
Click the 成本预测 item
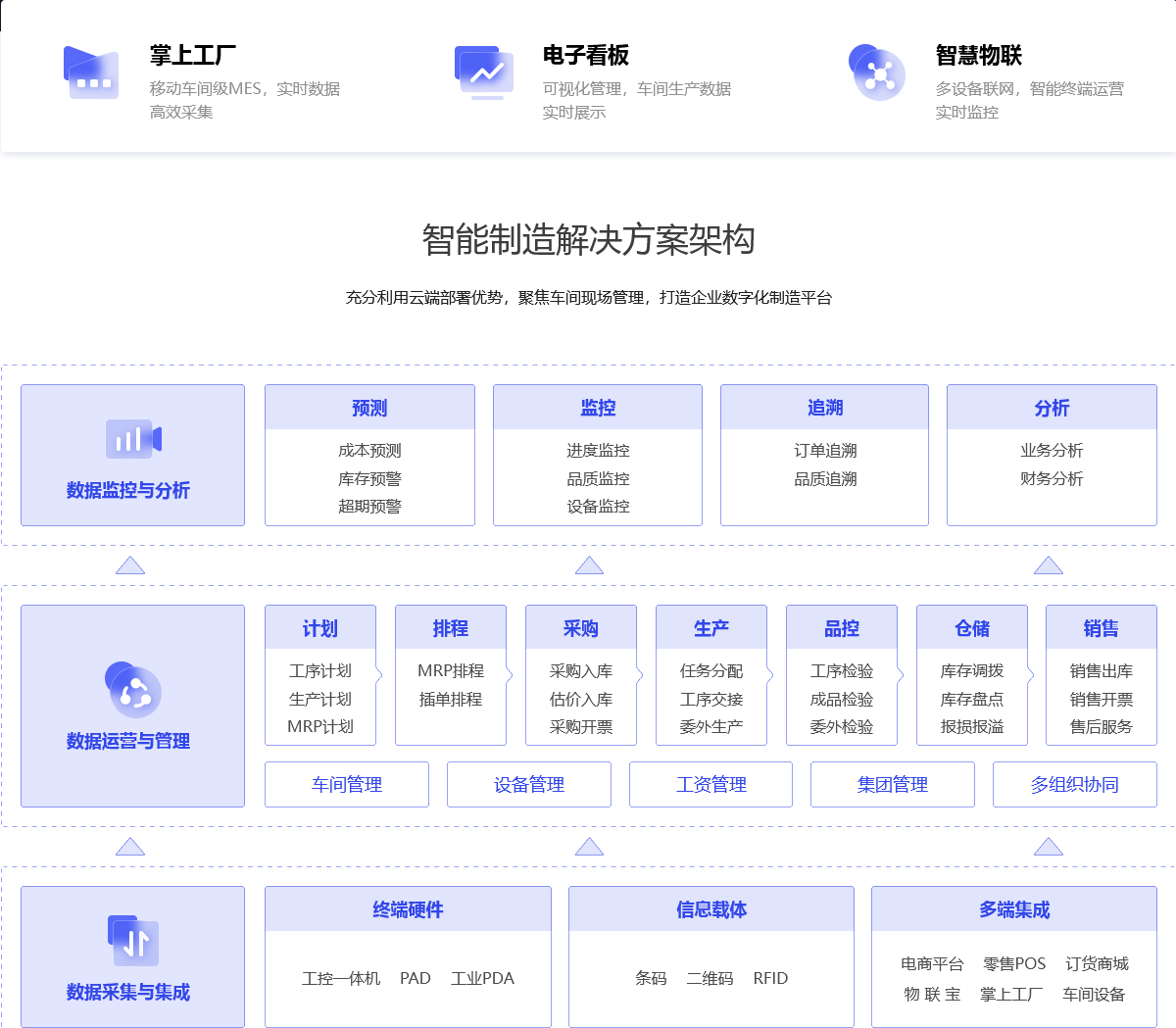tap(369, 451)
